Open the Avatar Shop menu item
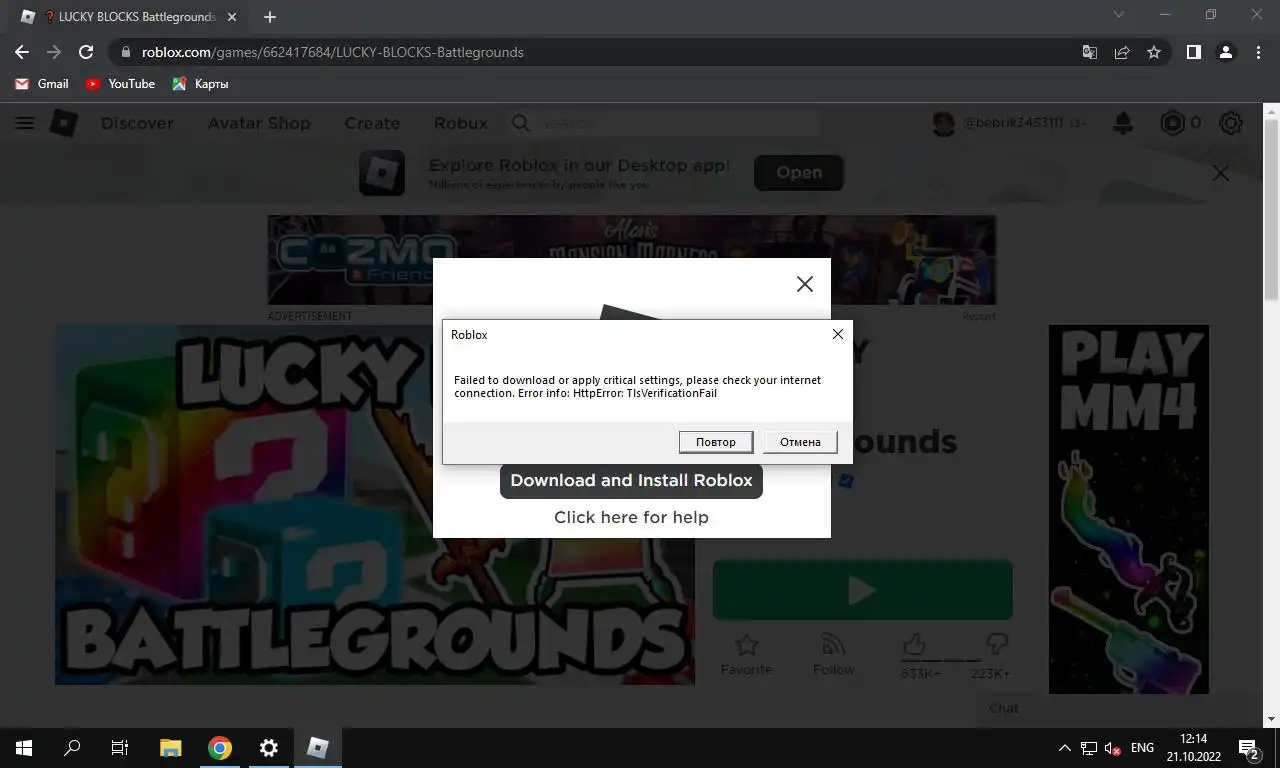 click(x=259, y=123)
